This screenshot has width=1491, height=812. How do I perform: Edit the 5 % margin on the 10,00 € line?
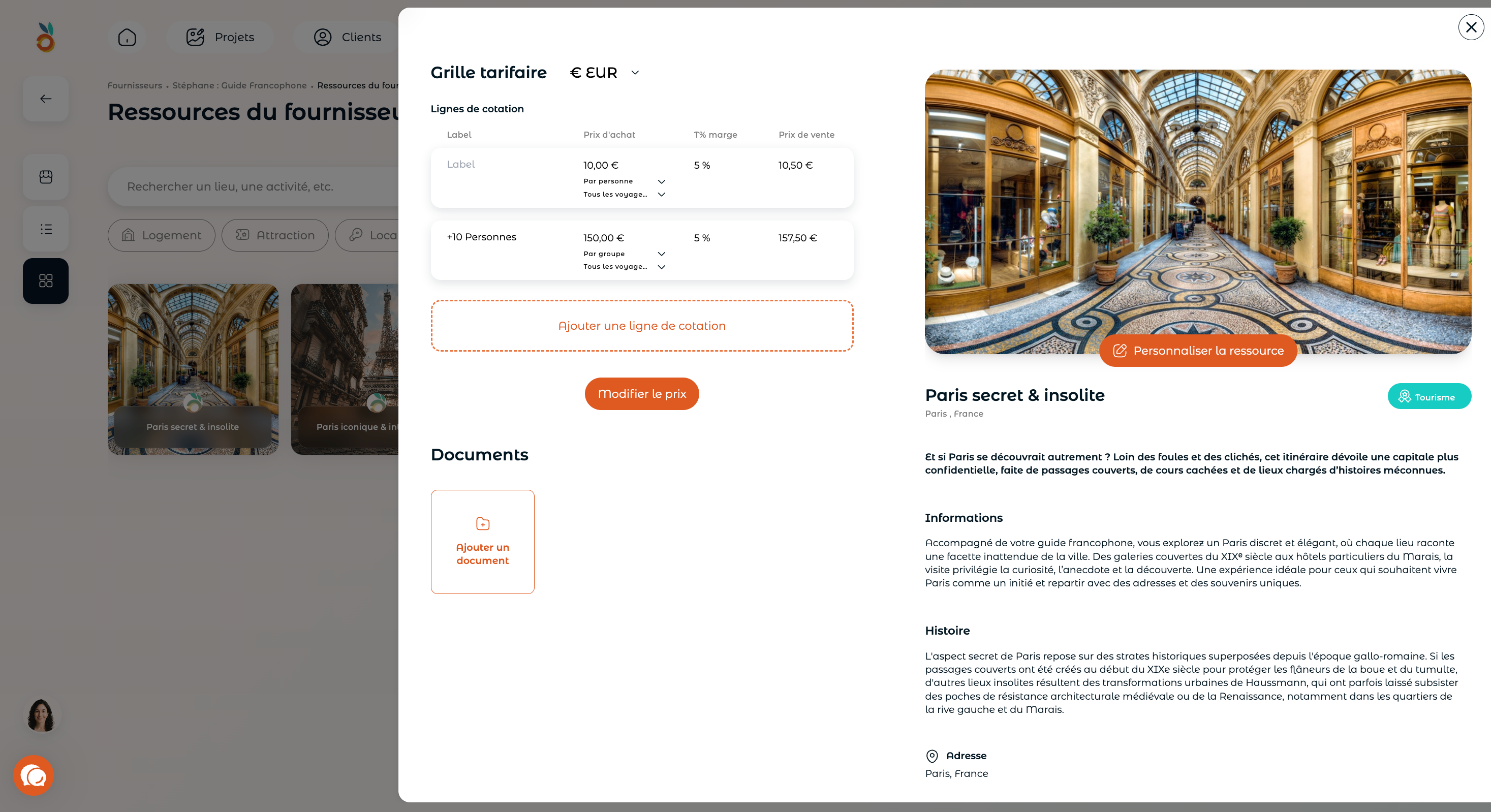pyautogui.click(x=702, y=165)
